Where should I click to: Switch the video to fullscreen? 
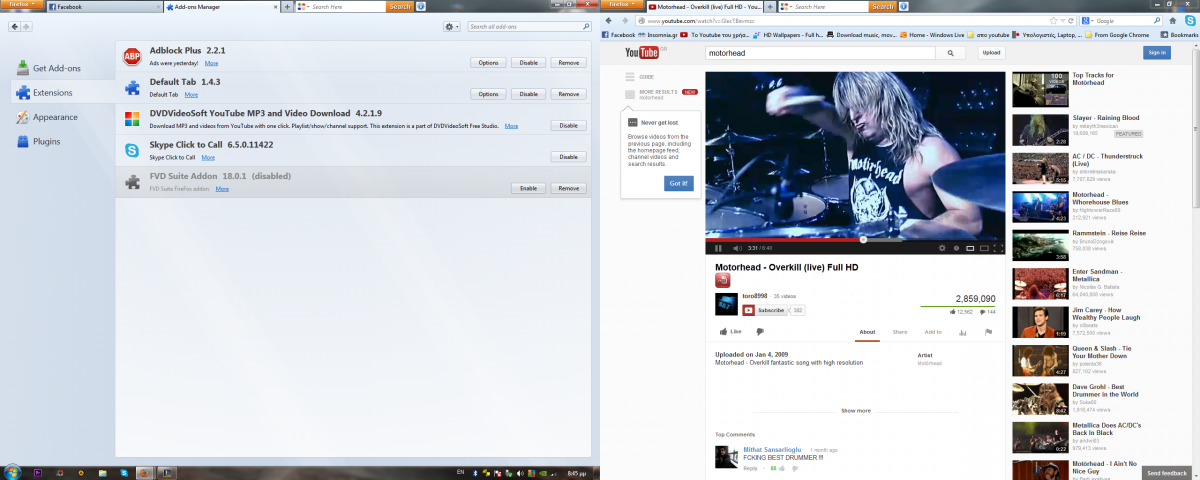997,247
